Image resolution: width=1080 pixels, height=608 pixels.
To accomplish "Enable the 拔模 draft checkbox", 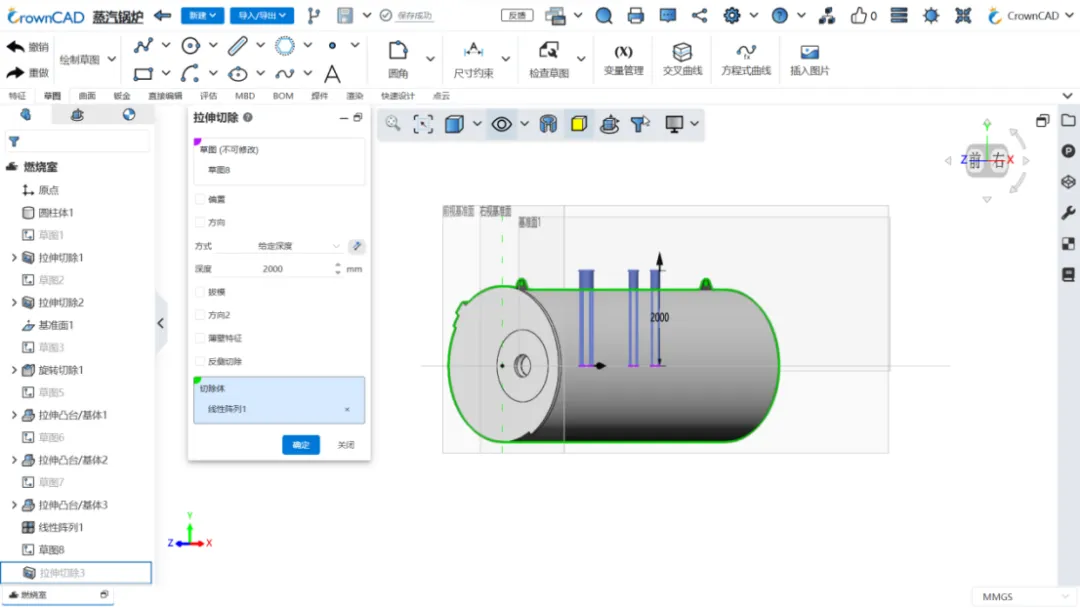I will click(200, 292).
